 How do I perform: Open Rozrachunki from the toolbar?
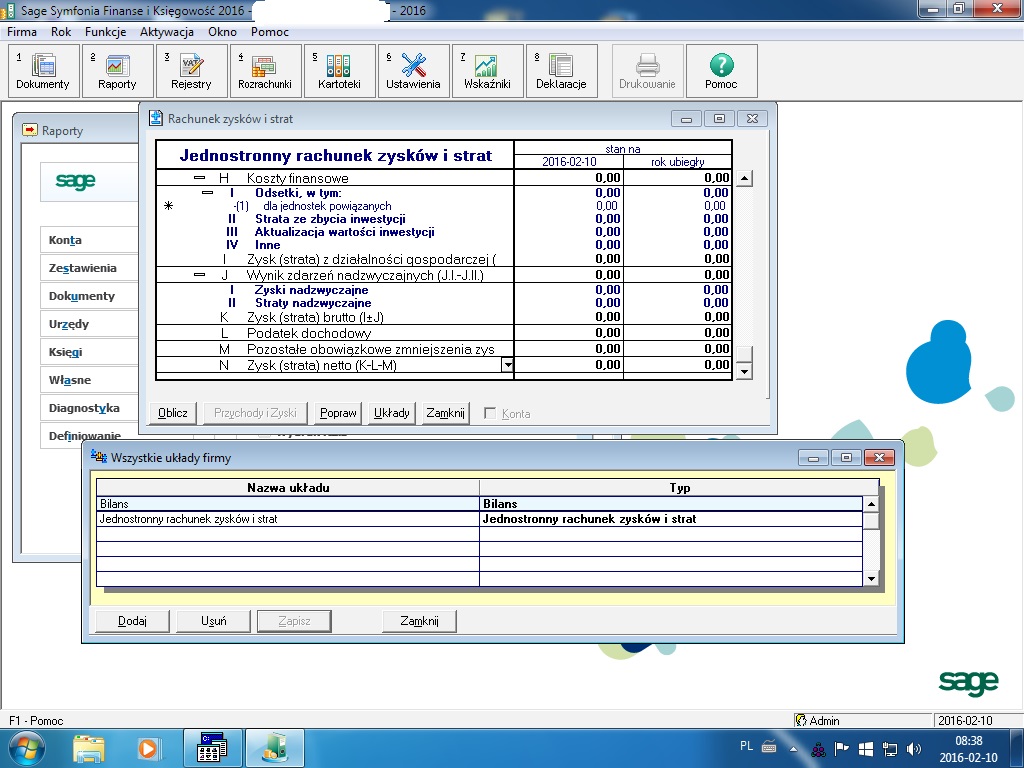point(265,71)
